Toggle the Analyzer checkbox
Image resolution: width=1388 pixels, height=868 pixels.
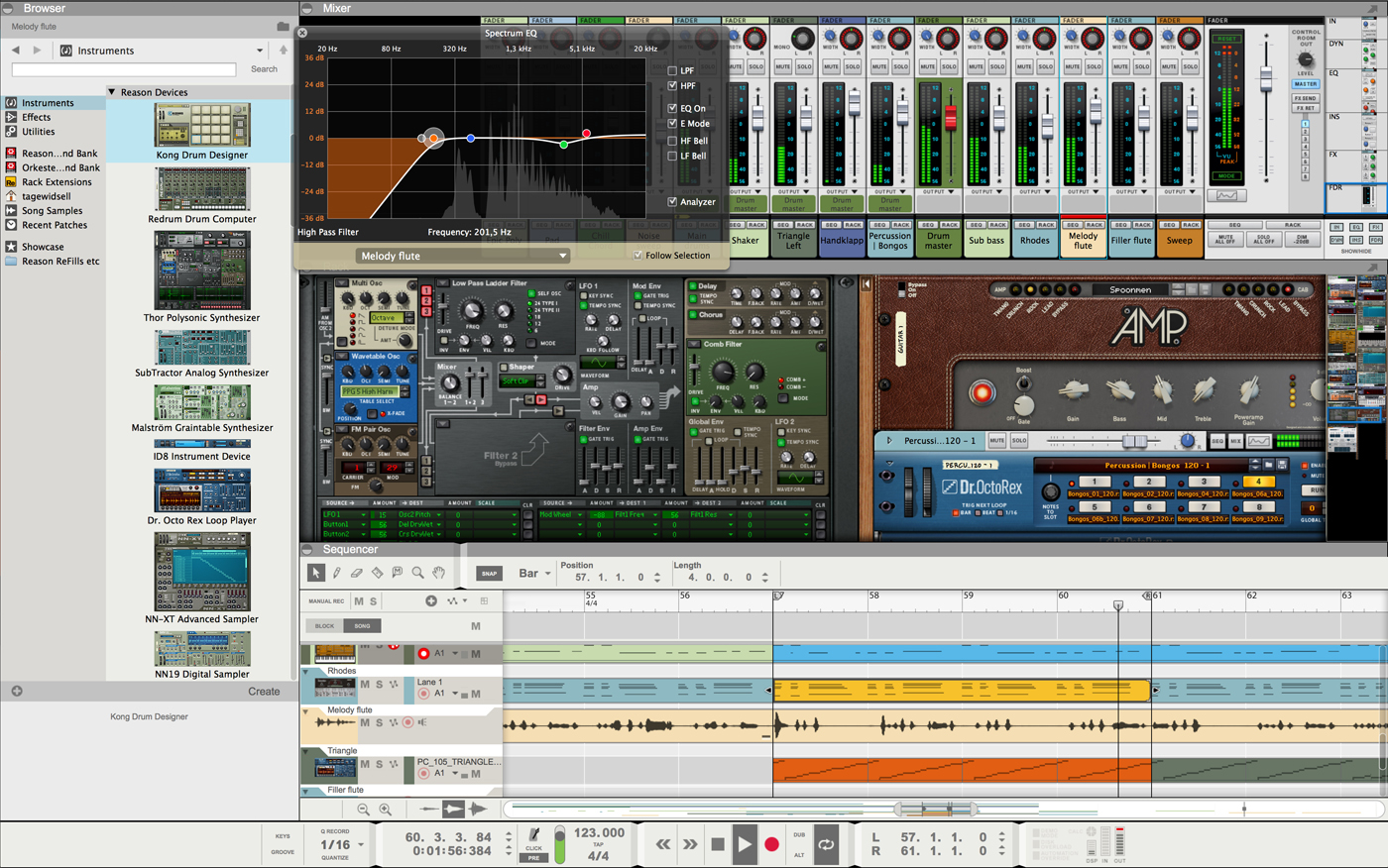(672, 202)
